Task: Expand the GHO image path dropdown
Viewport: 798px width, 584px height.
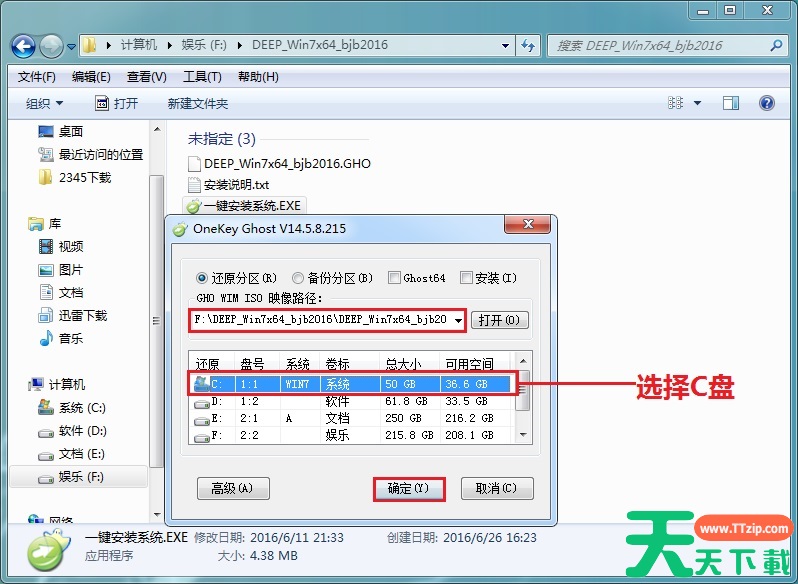Action: click(458, 320)
